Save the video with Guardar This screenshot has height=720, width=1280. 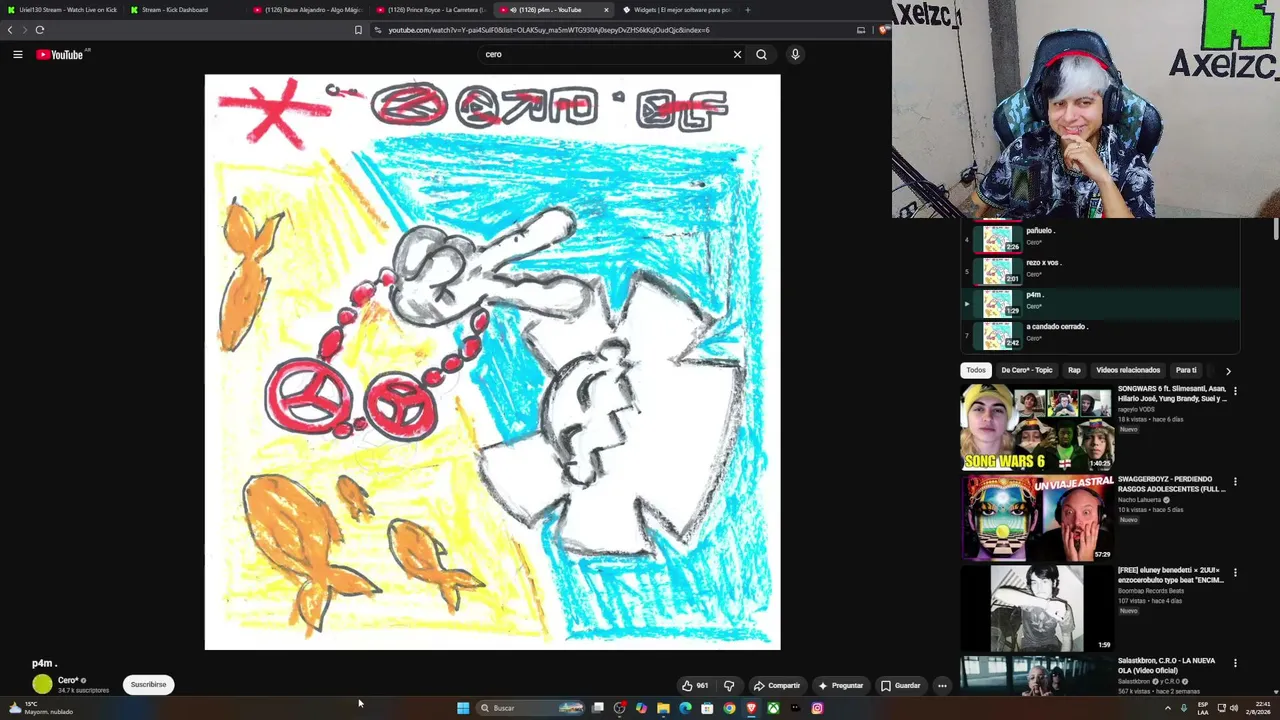coord(900,685)
